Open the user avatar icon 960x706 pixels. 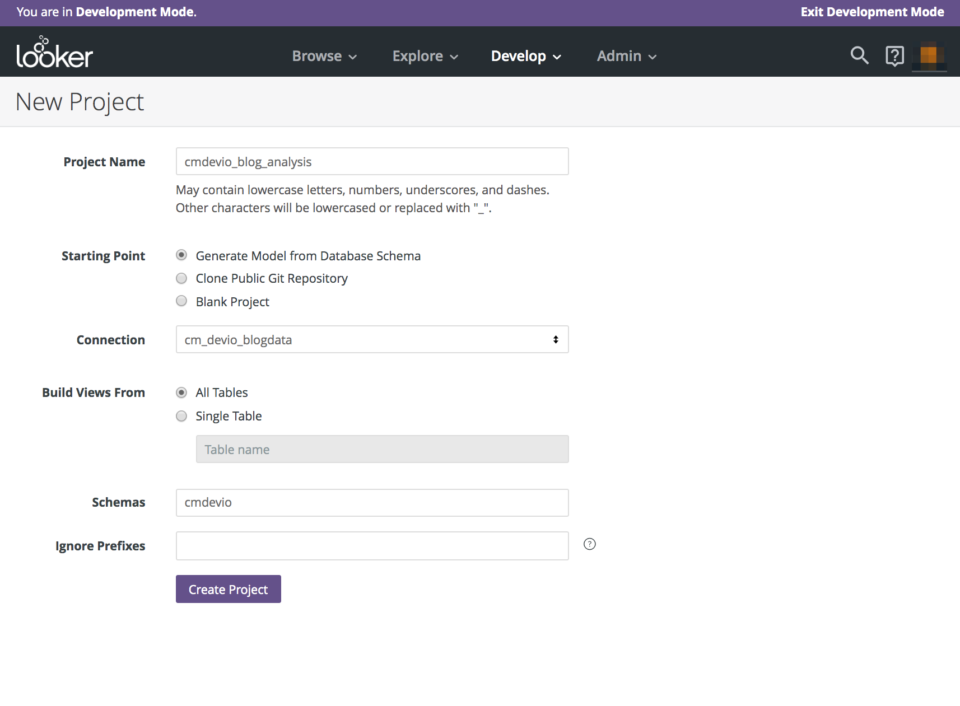pyautogui.click(x=929, y=56)
